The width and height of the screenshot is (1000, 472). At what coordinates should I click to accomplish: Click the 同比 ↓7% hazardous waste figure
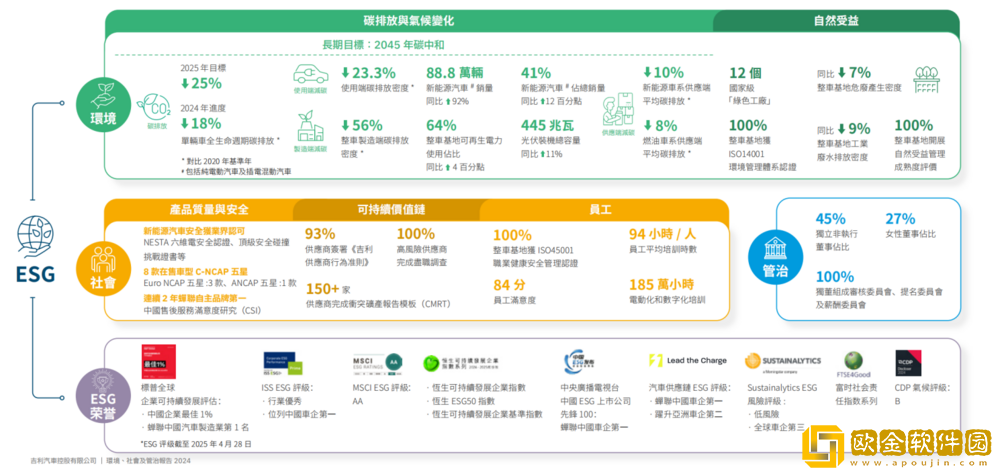[844, 73]
